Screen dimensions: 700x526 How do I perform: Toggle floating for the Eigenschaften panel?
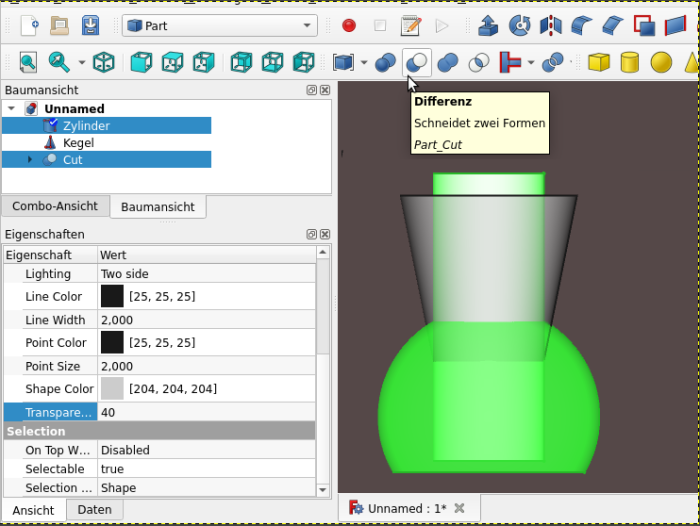(312, 234)
